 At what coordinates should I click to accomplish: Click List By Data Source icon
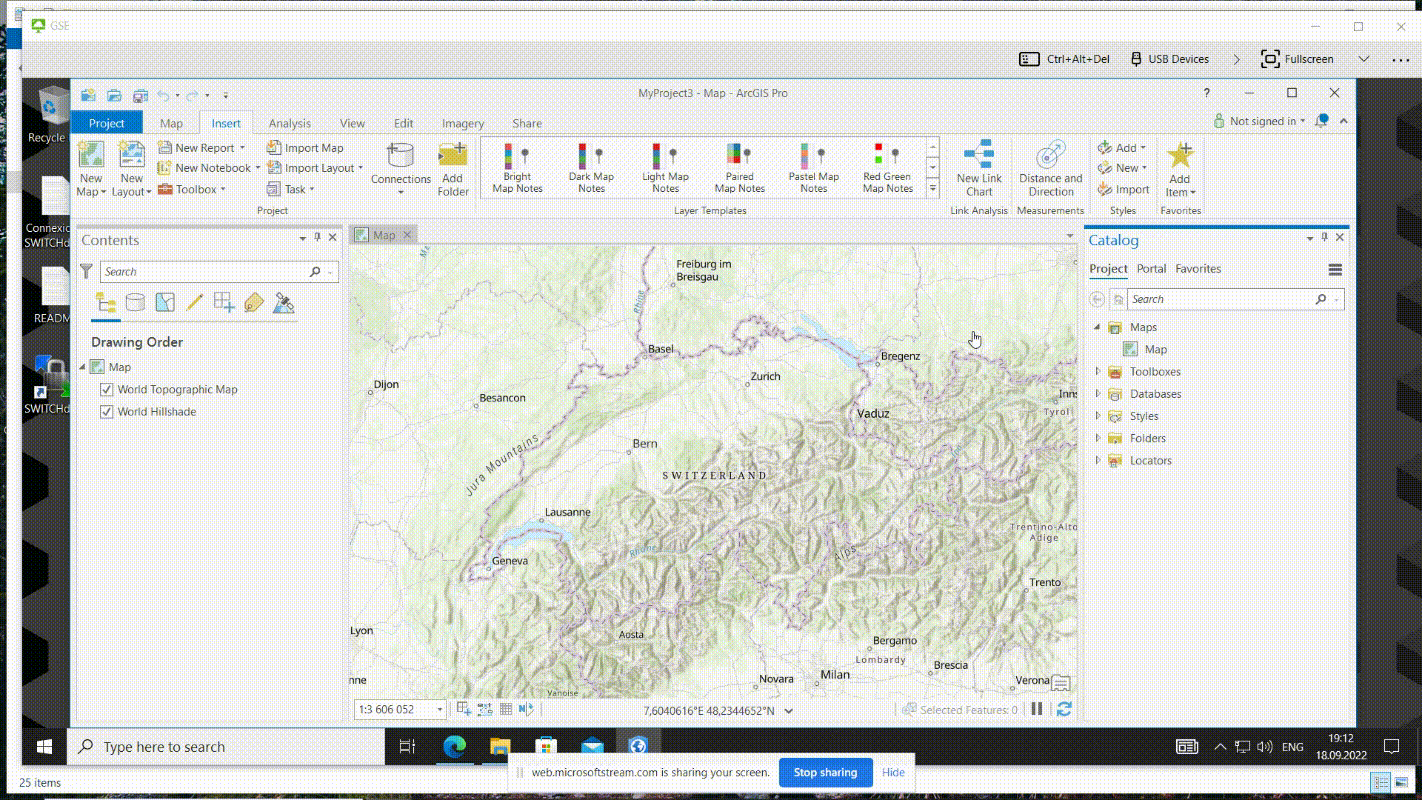(x=135, y=302)
